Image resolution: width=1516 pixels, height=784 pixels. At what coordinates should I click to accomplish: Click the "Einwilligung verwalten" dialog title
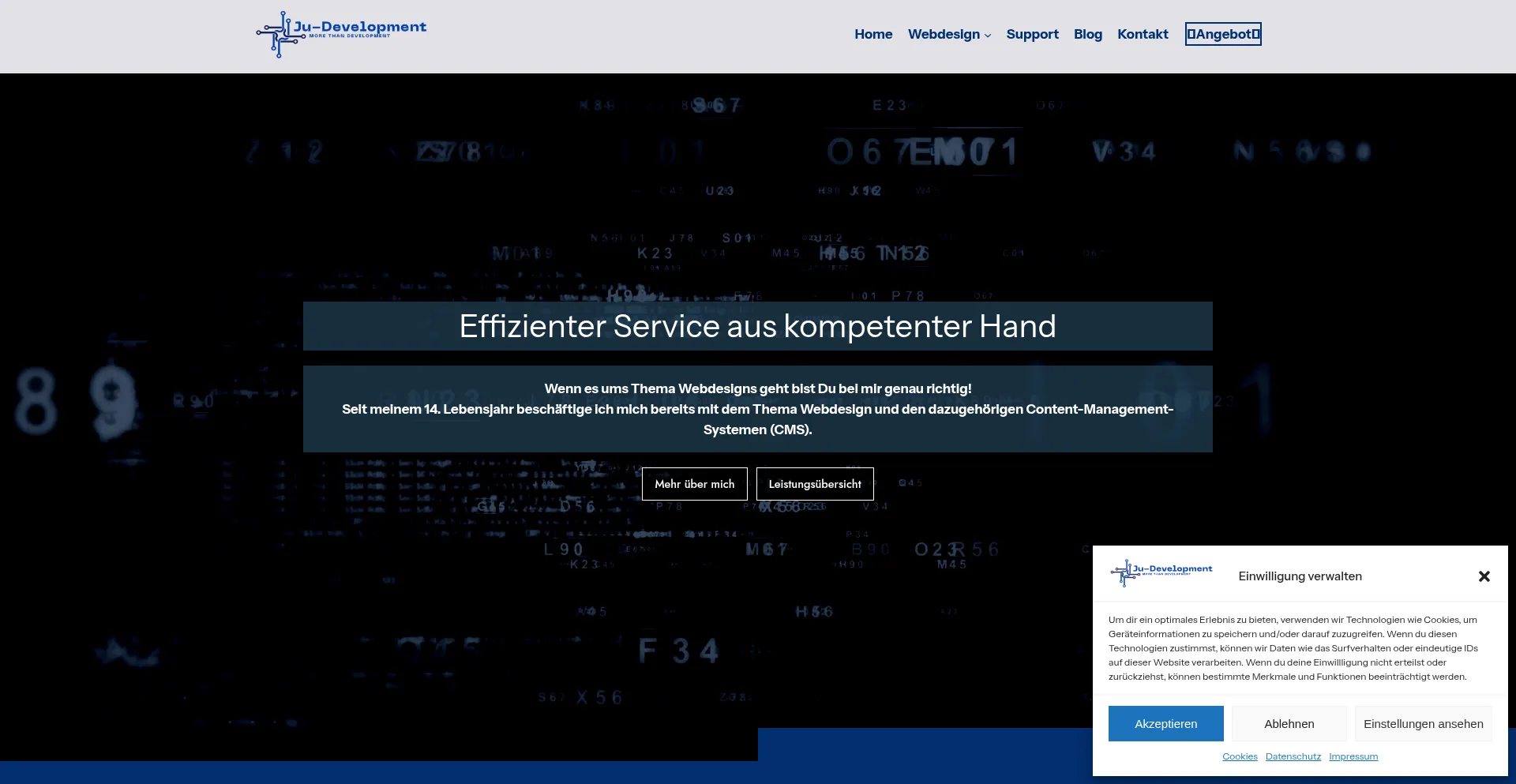[1300, 576]
